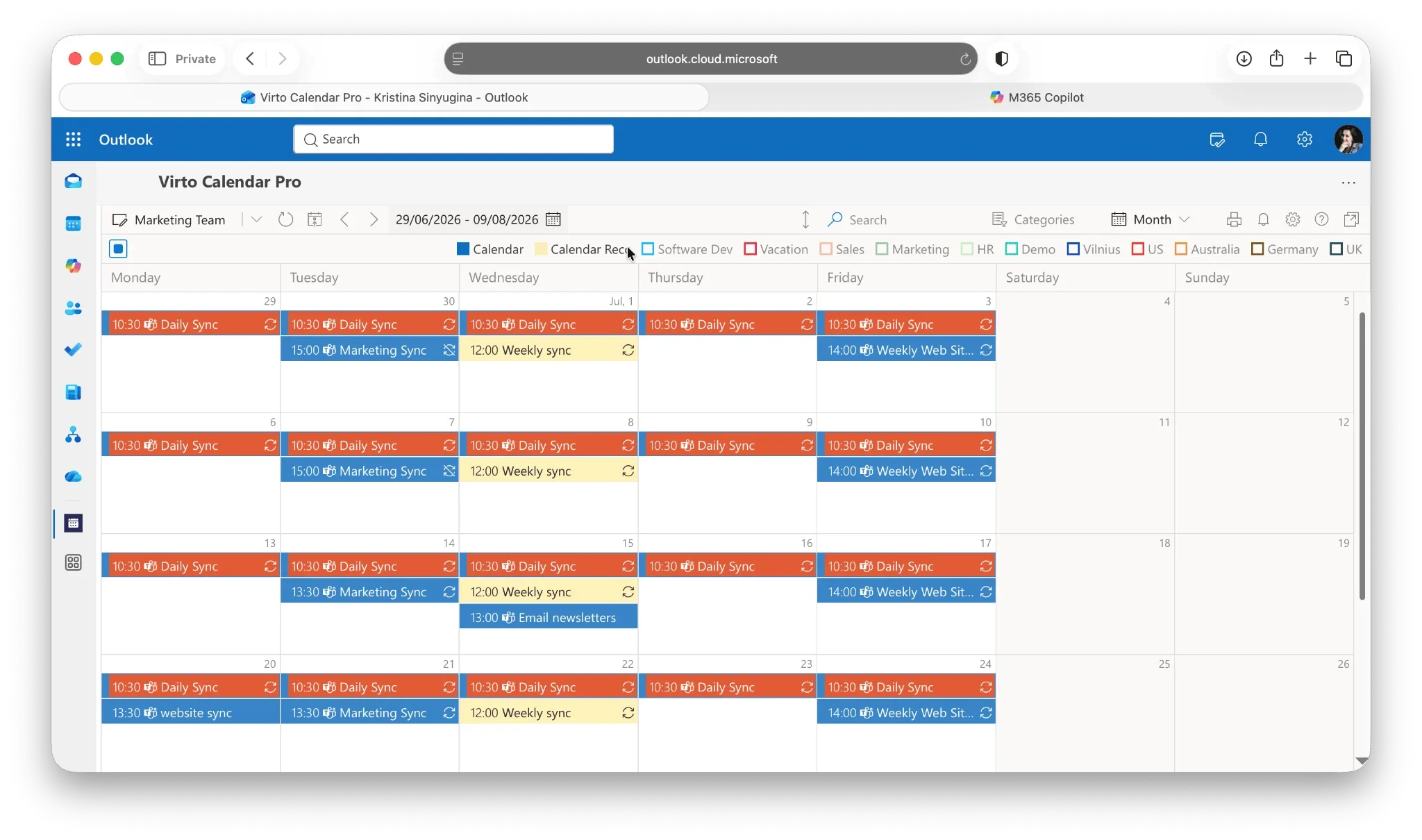The width and height of the screenshot is (1422, 840).
Task: Click the Outlook search field
Action: point(453,139)
